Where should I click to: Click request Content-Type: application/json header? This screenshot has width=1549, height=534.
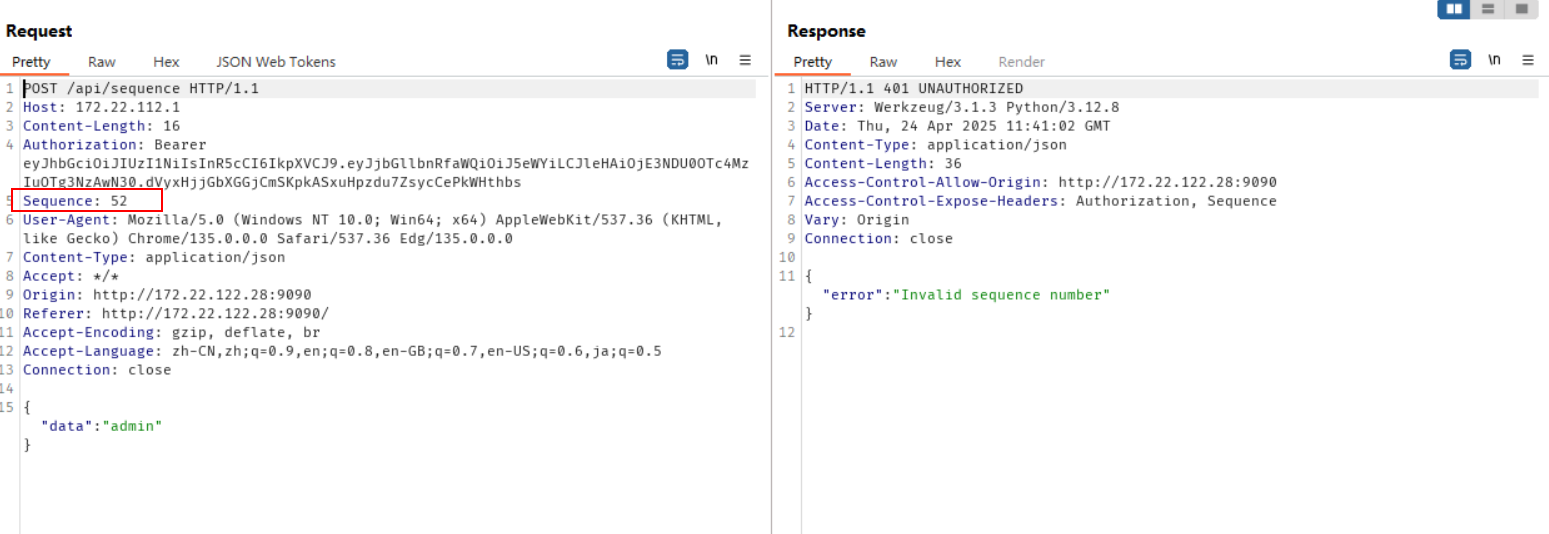pos(154,257)
